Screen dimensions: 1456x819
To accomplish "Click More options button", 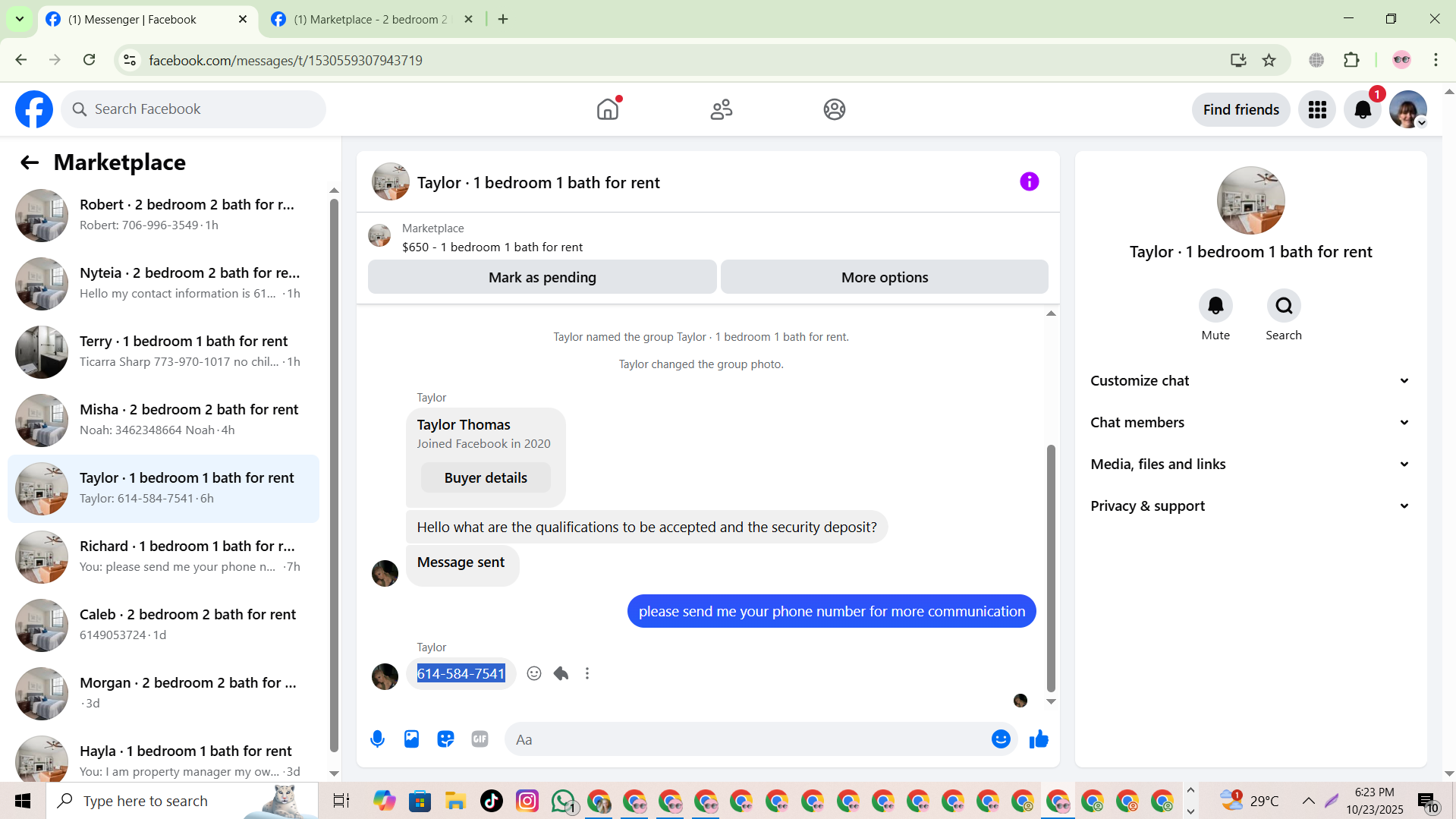I will pyautogui.click(x=885, y=278).
